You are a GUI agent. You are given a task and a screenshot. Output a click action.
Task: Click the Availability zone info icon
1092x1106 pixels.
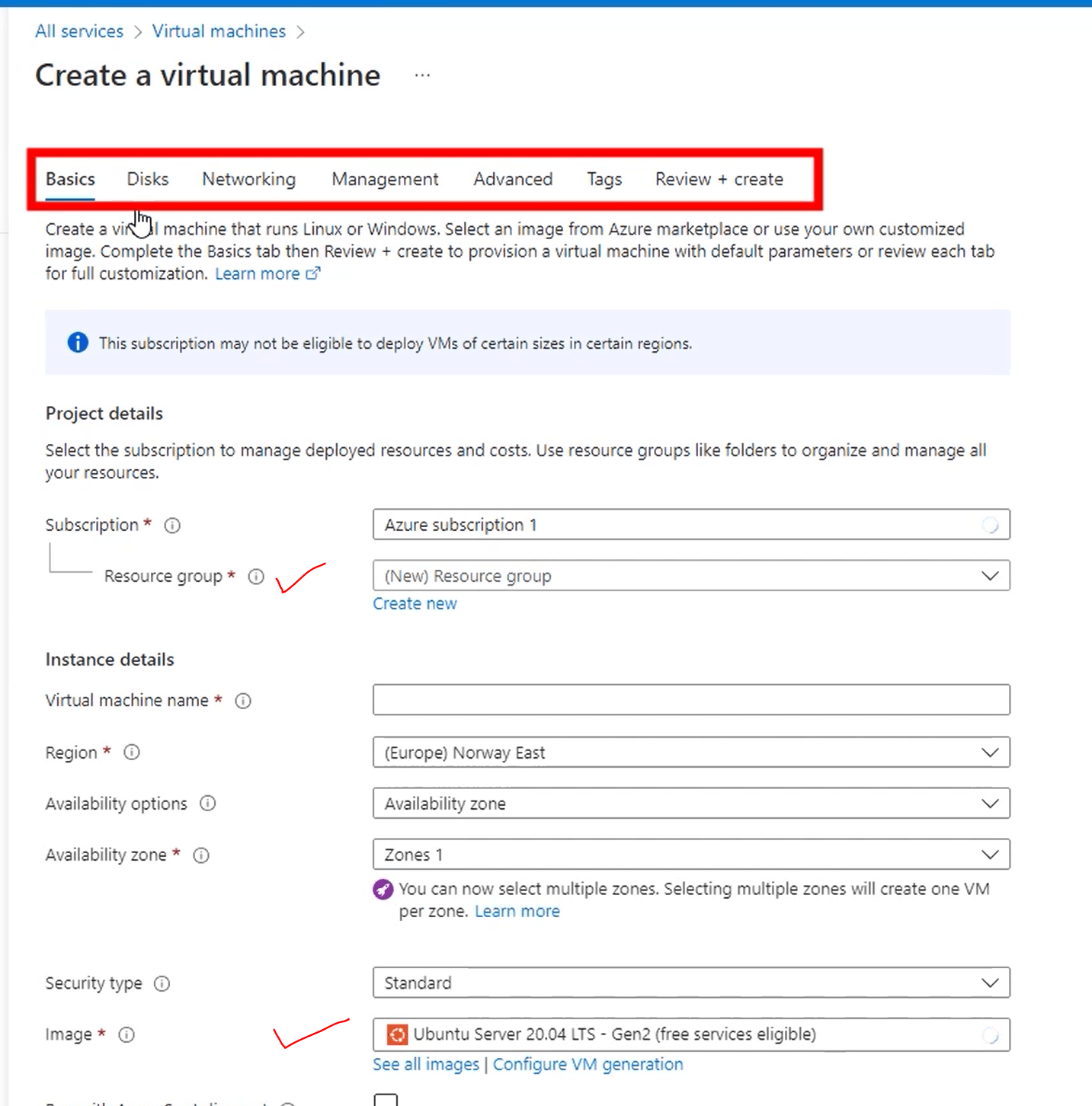click(200, 855)
